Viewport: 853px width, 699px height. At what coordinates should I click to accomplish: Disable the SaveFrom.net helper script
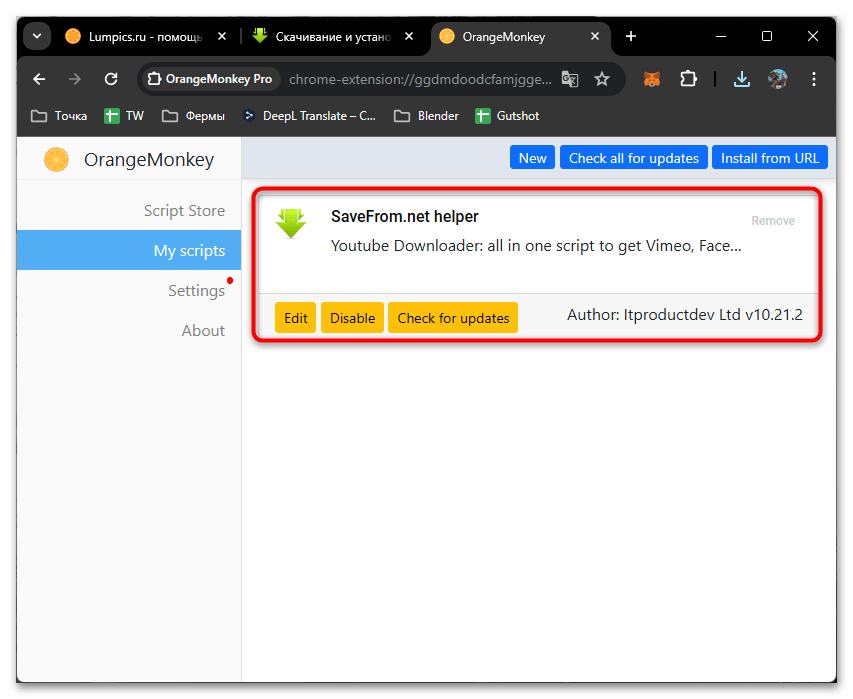[x=352, y=318]
